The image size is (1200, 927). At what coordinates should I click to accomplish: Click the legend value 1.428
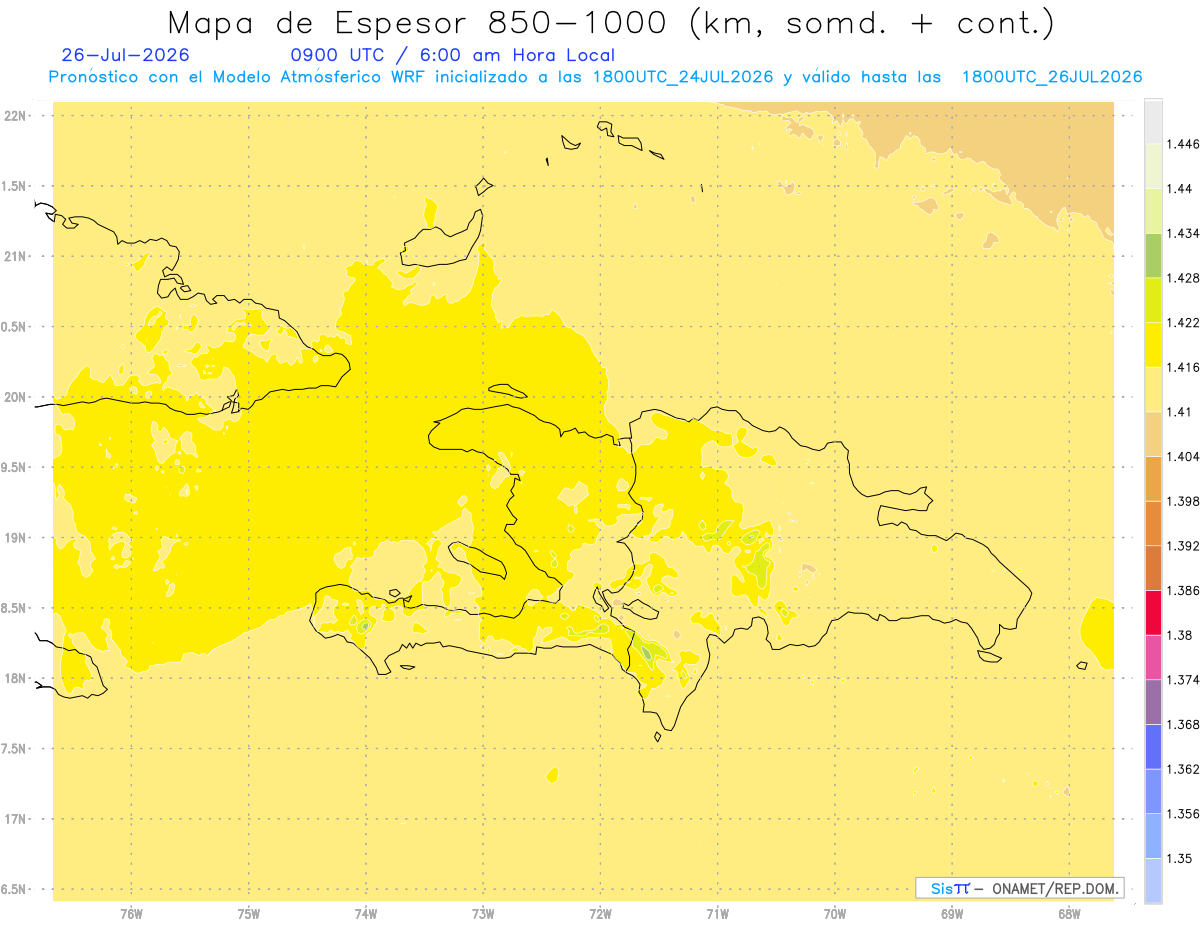pos(1183,278)
